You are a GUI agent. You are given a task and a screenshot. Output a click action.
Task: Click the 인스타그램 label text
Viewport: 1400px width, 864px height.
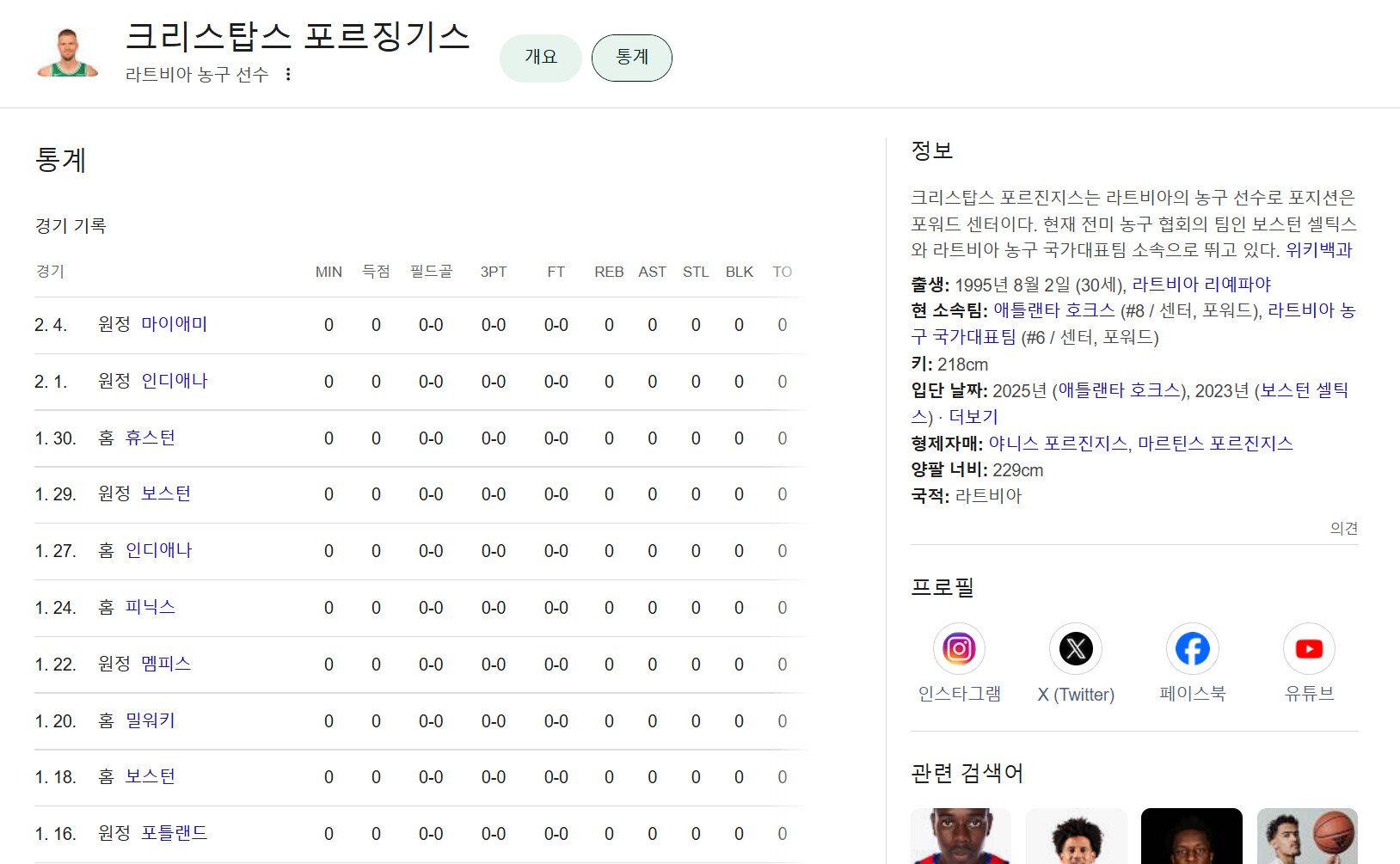(959, 694)
